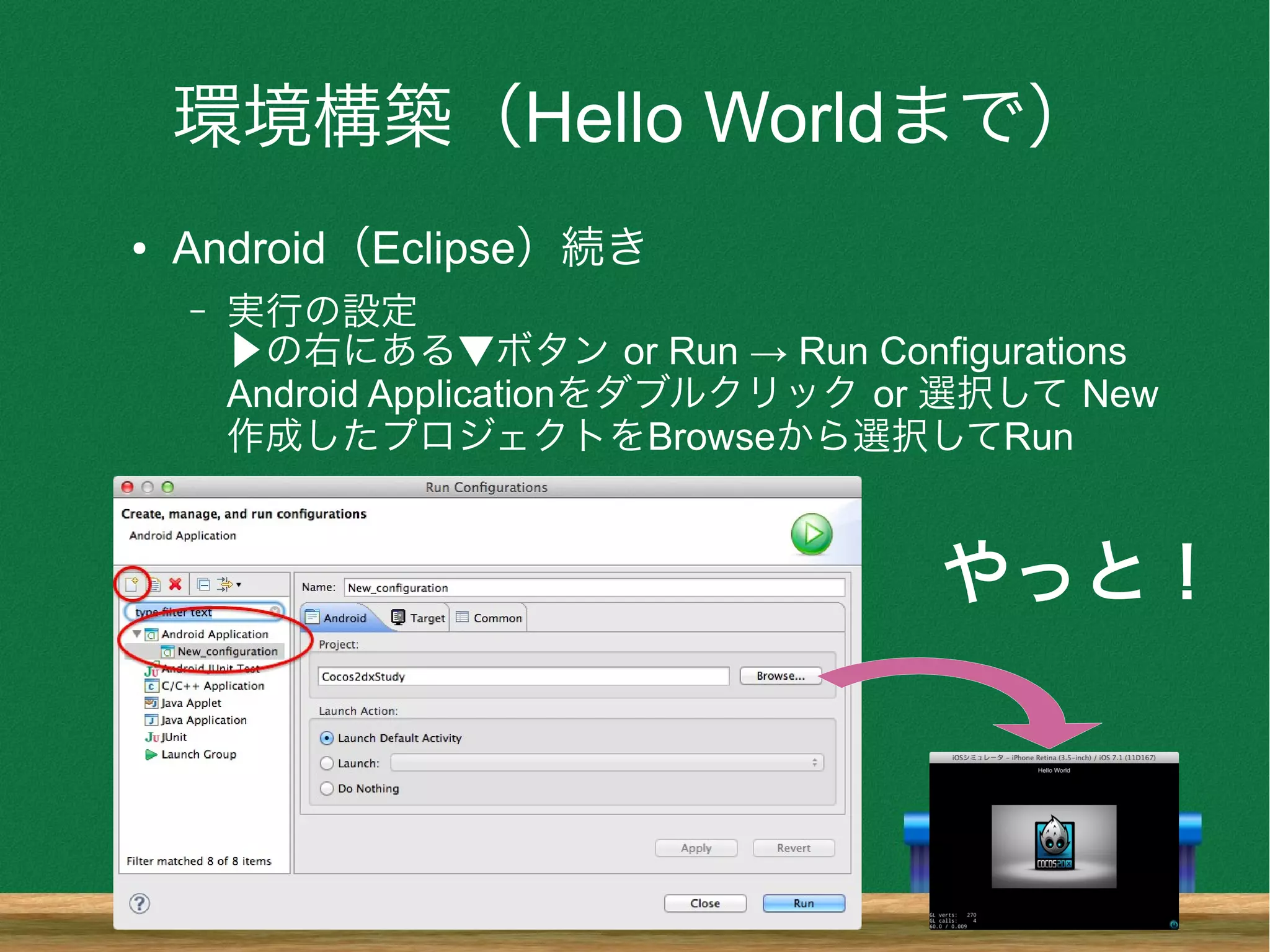Click the Java Application icon
1270x952 pixels.
coord(151,720)
